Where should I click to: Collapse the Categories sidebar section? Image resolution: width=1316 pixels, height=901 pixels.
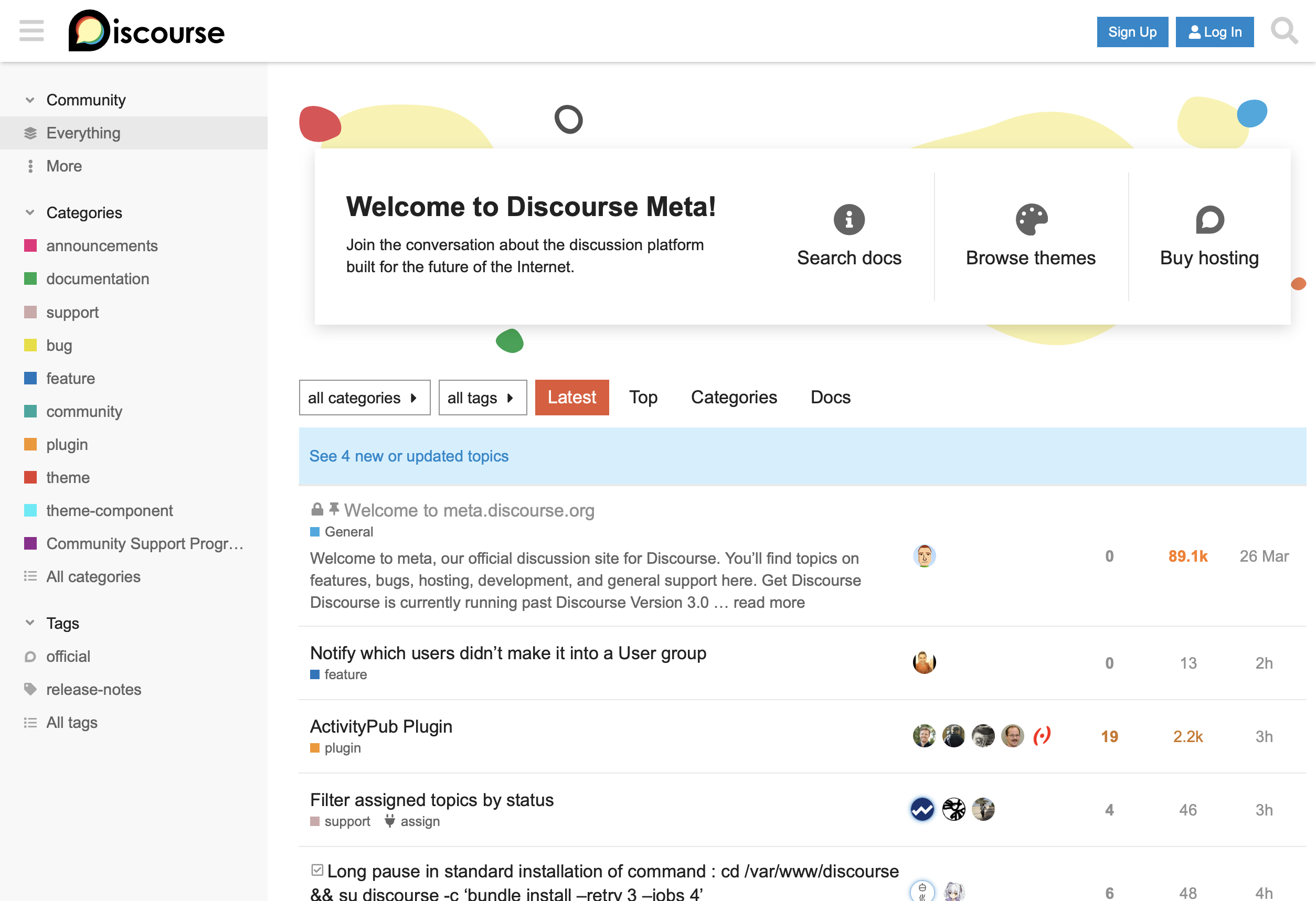coord(30,213)
